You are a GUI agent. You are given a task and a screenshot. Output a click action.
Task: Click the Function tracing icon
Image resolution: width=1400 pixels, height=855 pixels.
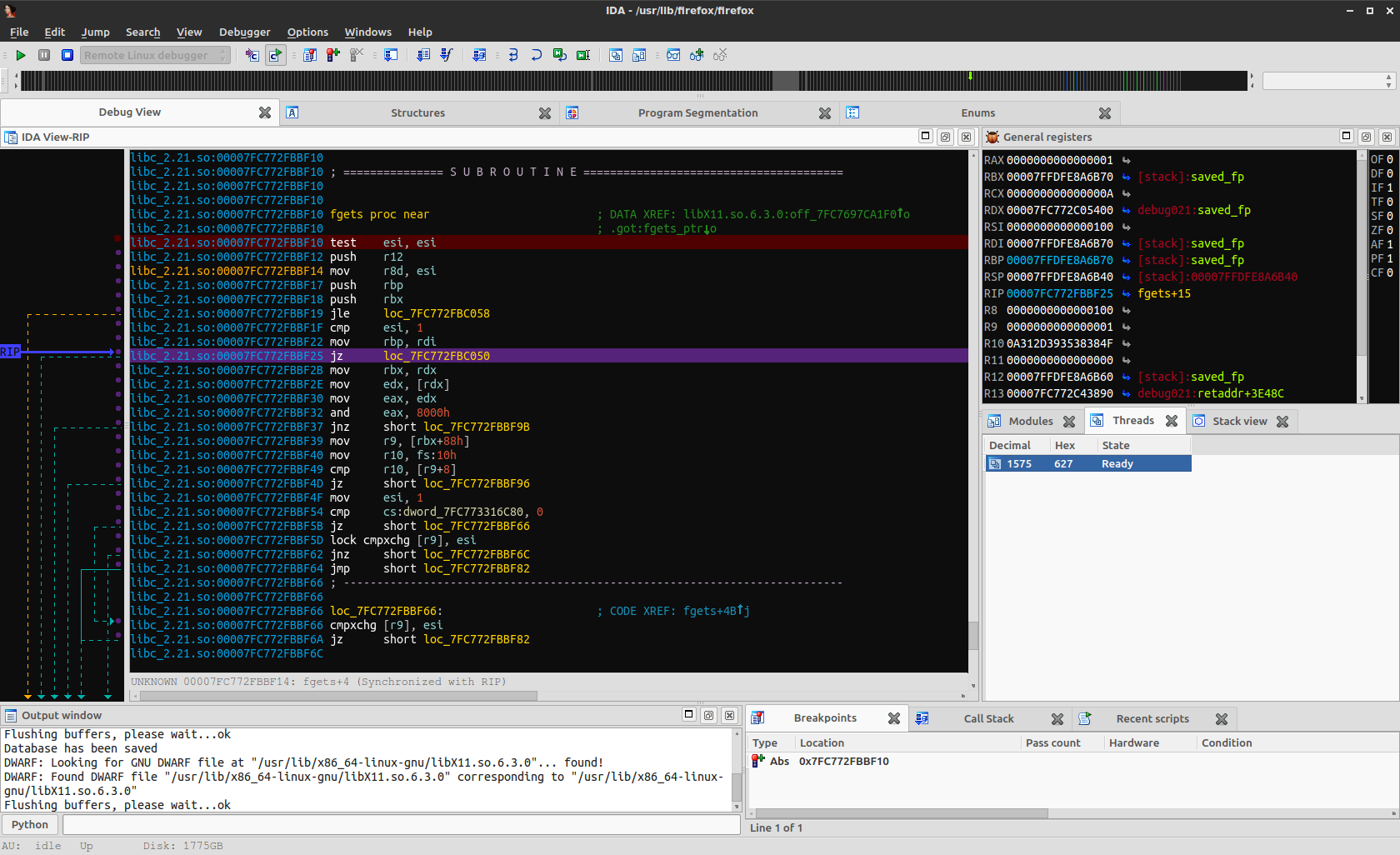(447, 55)
